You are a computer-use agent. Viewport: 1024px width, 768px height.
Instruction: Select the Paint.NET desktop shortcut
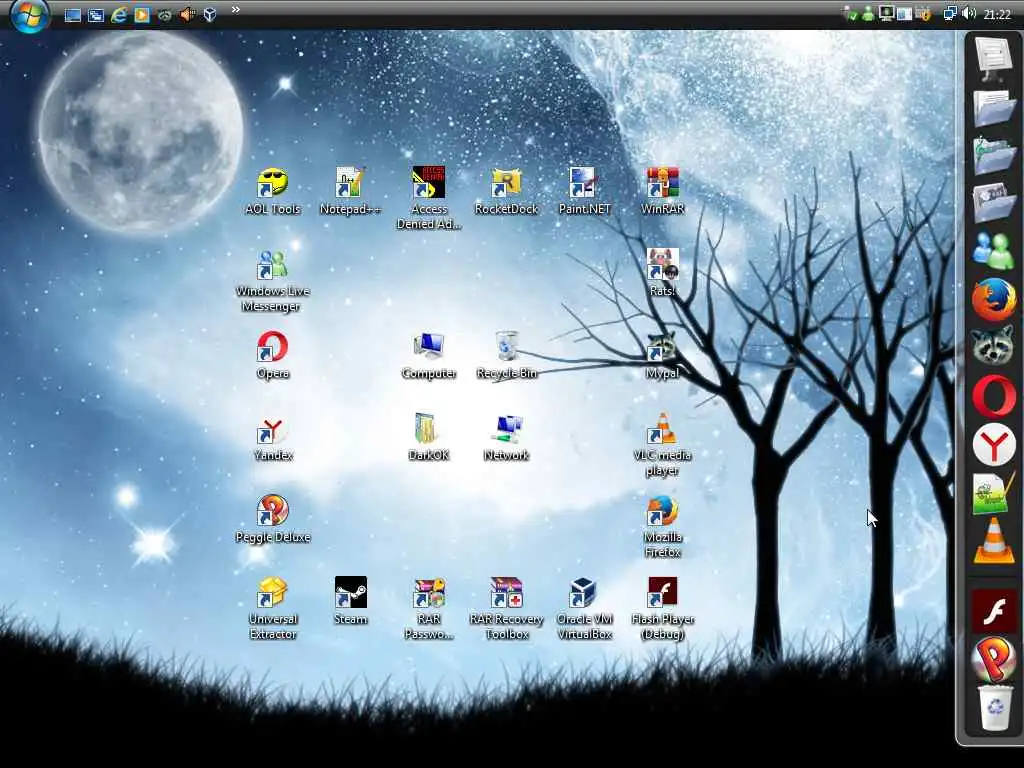coord(584,191)
